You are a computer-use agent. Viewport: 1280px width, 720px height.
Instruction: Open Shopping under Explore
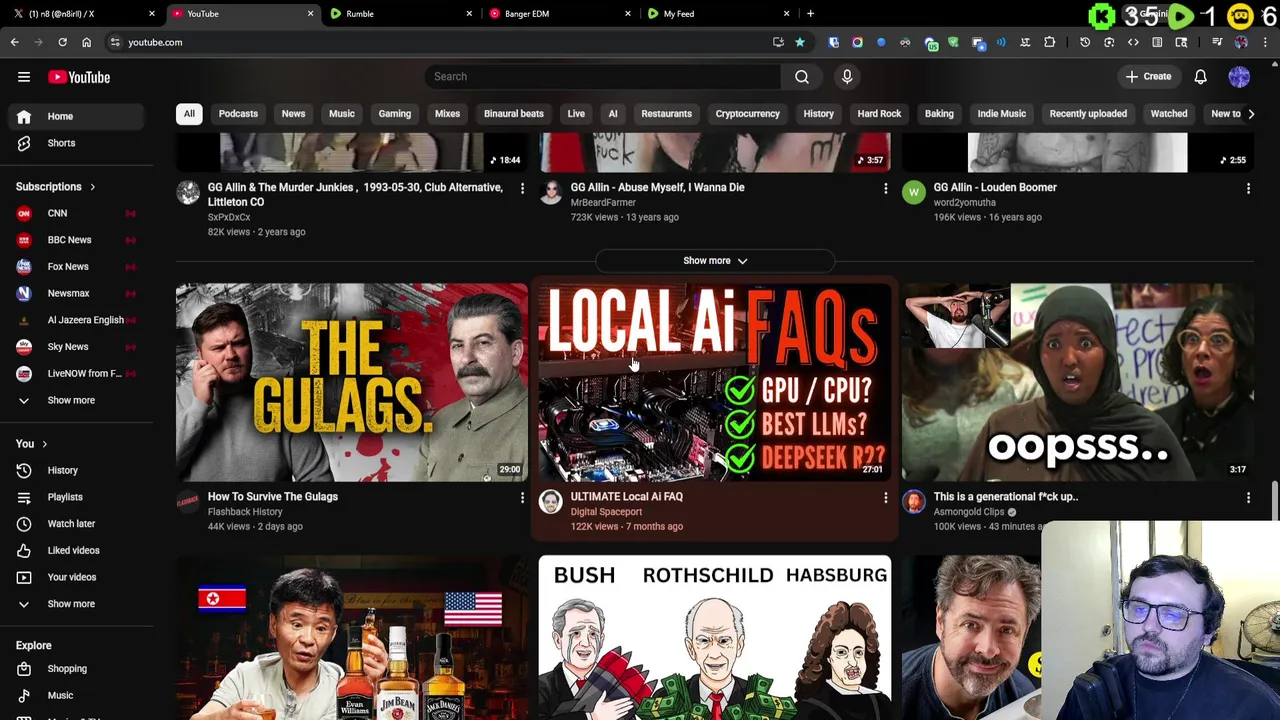76,669
